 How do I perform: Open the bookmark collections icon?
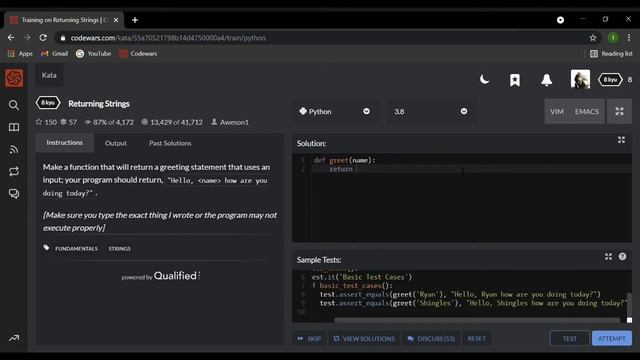(x=515, y=80)
